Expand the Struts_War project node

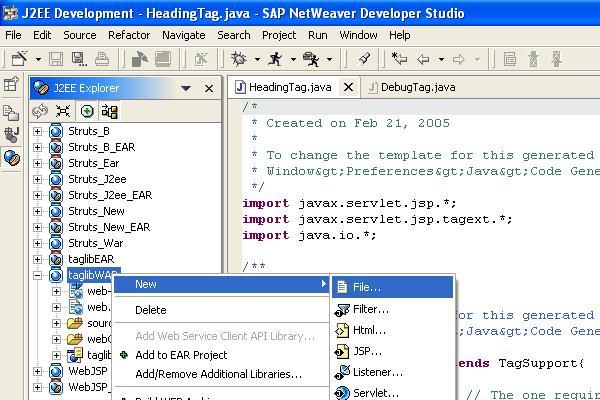pos(38,243)
